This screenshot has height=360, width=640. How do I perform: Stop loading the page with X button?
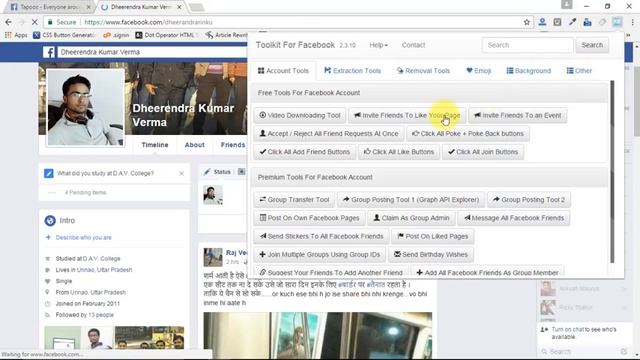click(x=34, y=22)
